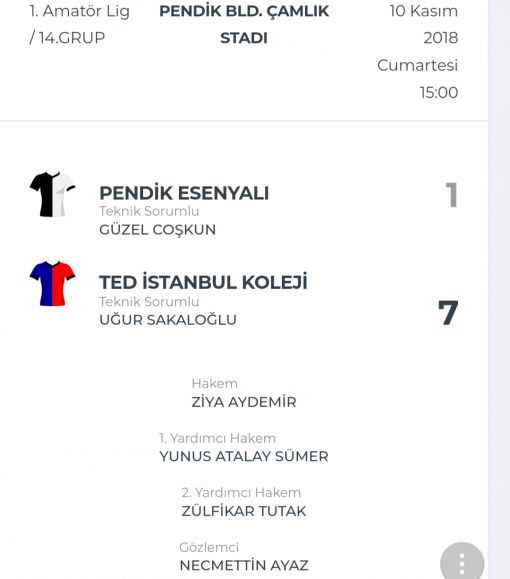Viewport: 510px width, 579px height.
Task: Click the Hakem label above the referee name
Action: (215, 383)
